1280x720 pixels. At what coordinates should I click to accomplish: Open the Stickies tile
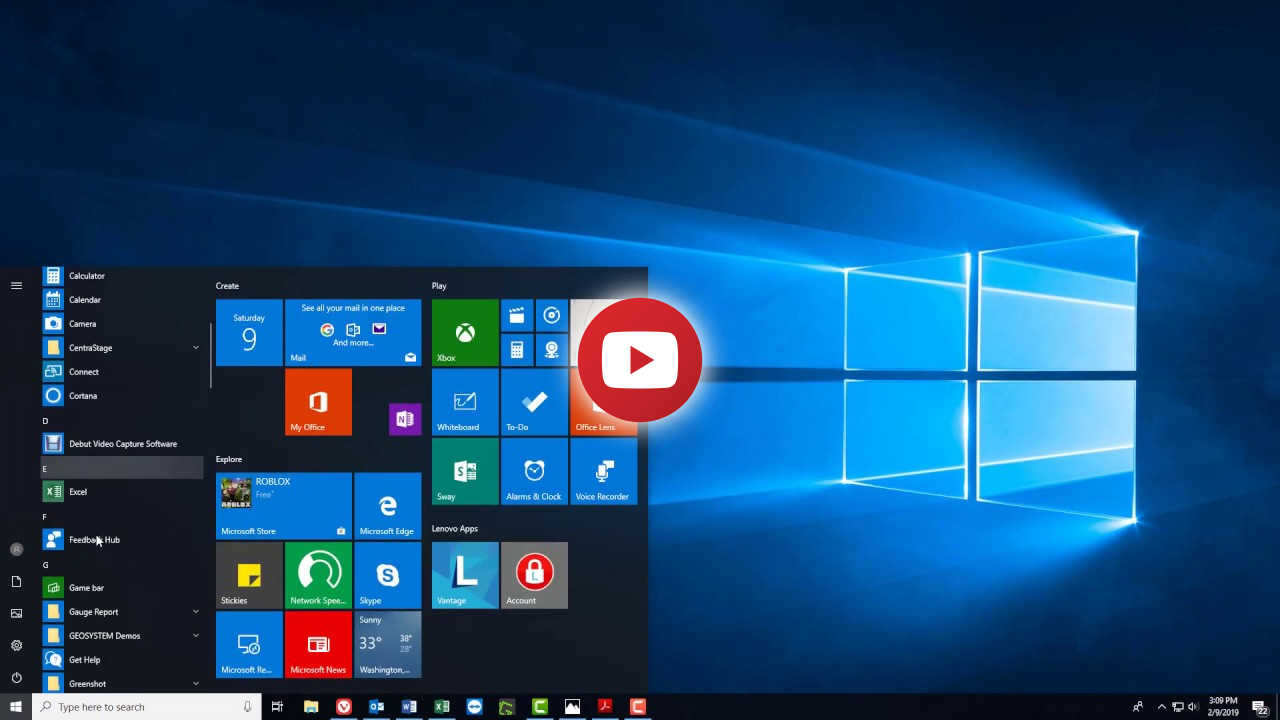(x=249, y=575)
